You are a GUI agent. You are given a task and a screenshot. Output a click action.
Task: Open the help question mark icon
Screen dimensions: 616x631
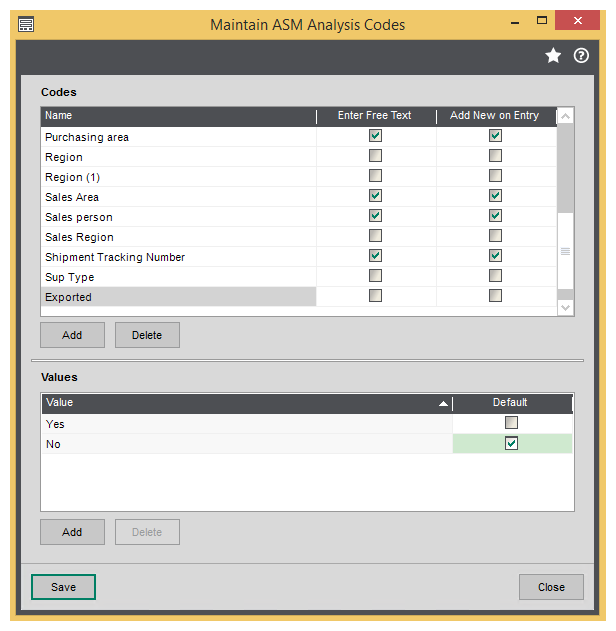tap(581, 56)
